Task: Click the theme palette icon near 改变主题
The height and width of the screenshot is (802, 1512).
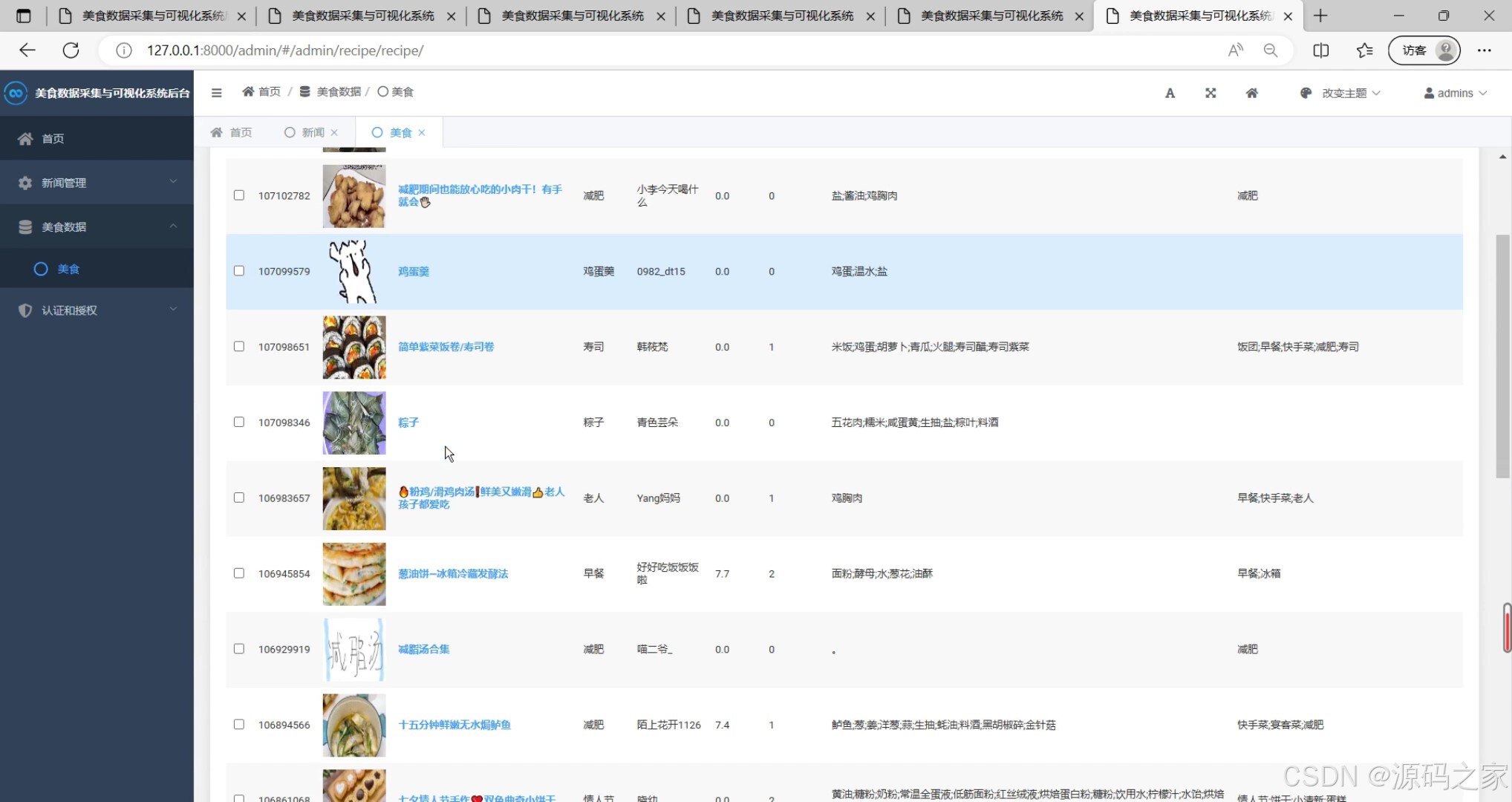Action: (1306, 92)
